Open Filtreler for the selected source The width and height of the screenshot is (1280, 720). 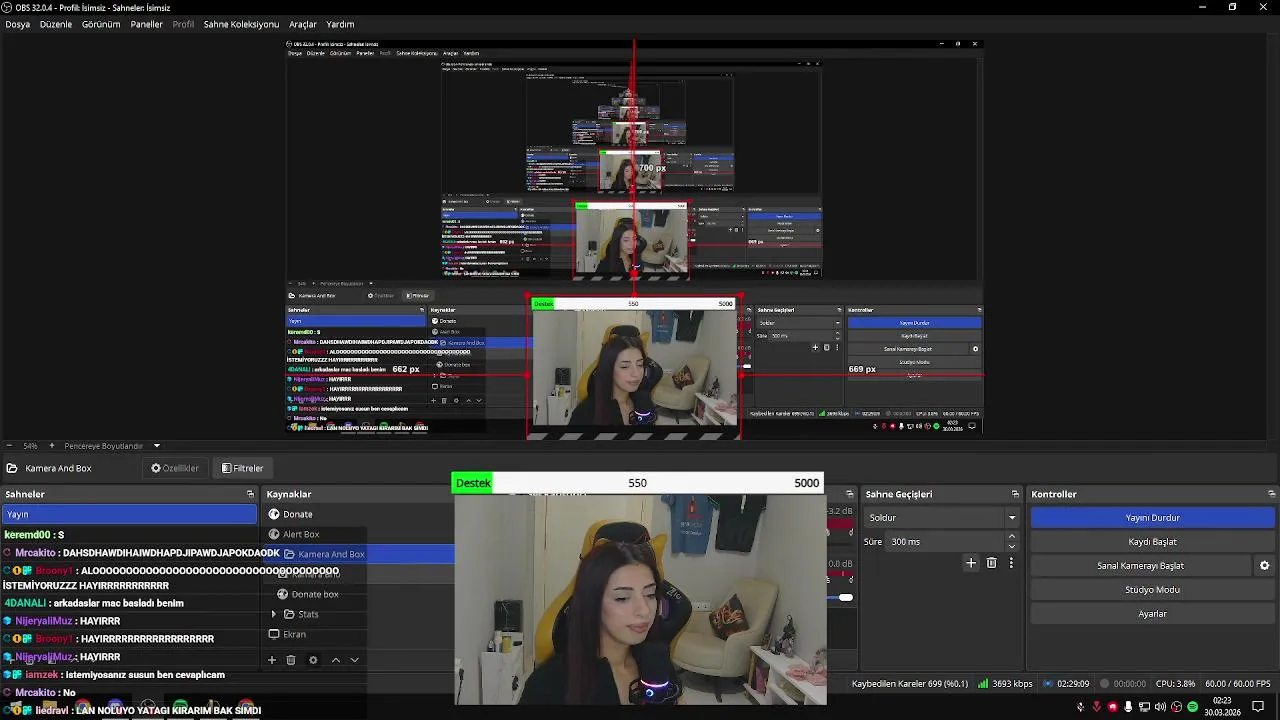[243, 468]
